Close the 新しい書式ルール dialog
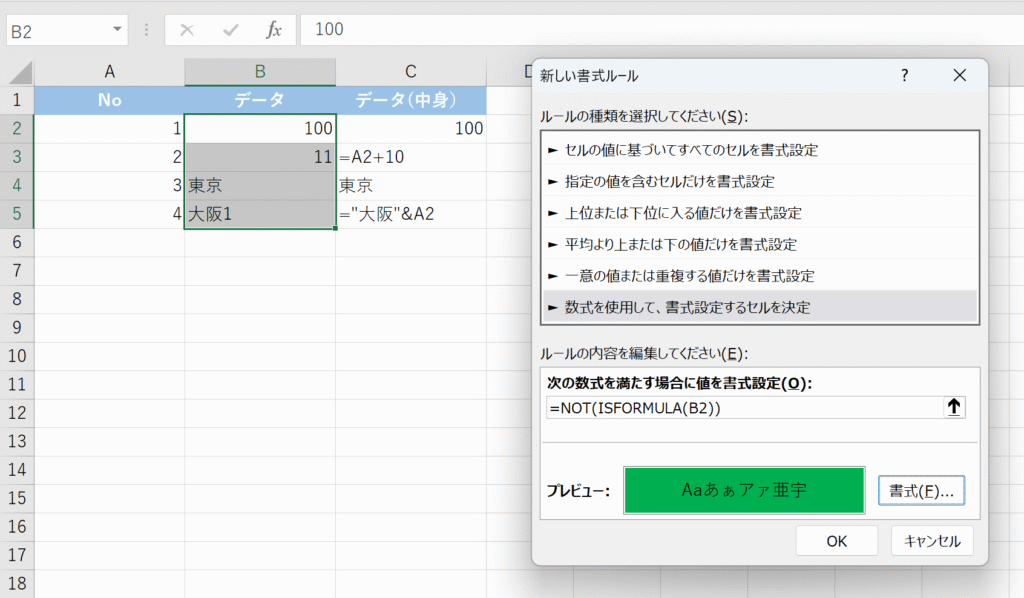Viewport: 1024px width, 598px height. tap(960, 76)
